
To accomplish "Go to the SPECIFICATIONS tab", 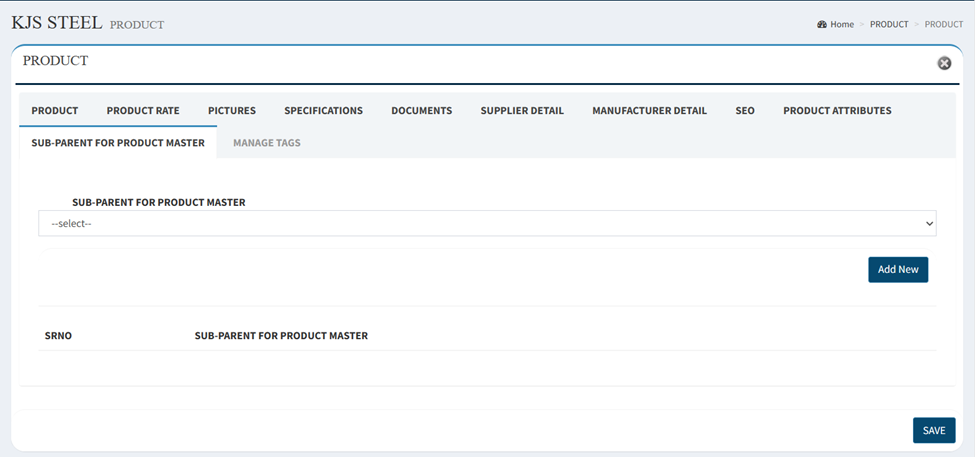I will point(323,111).
